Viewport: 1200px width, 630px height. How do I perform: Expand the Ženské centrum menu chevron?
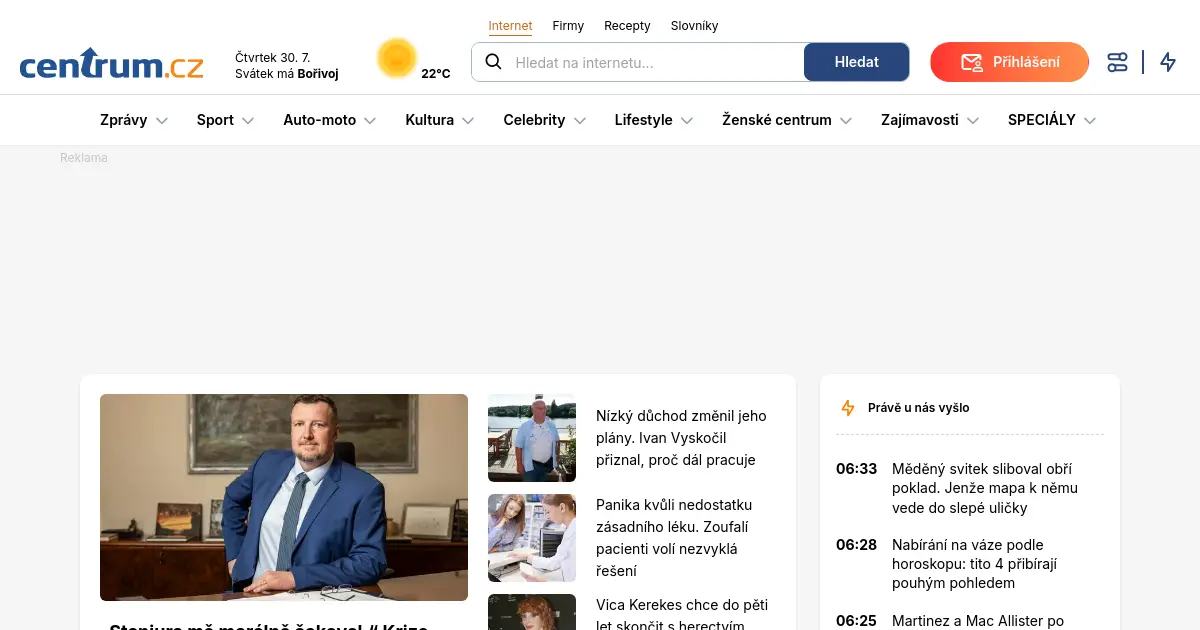coord(846,121)
